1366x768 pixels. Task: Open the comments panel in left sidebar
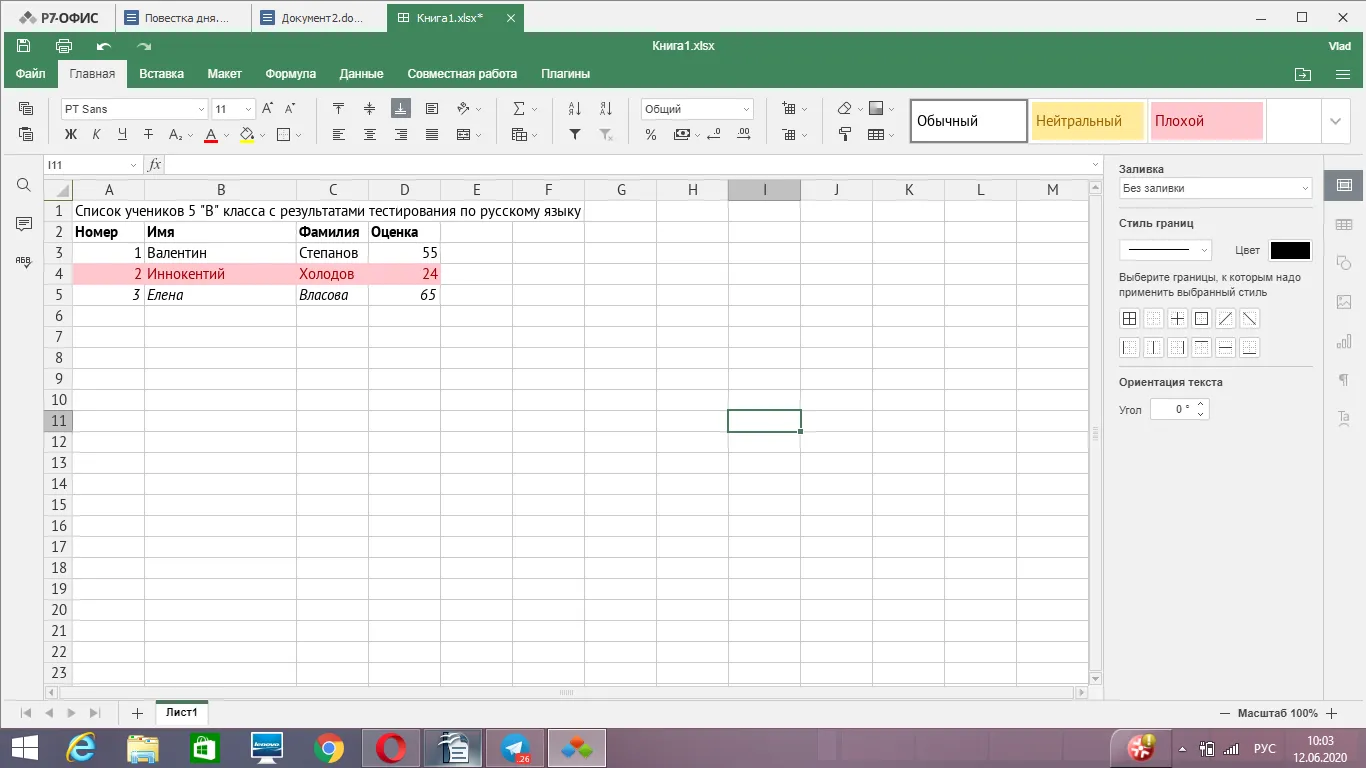[x=24, y=224]
